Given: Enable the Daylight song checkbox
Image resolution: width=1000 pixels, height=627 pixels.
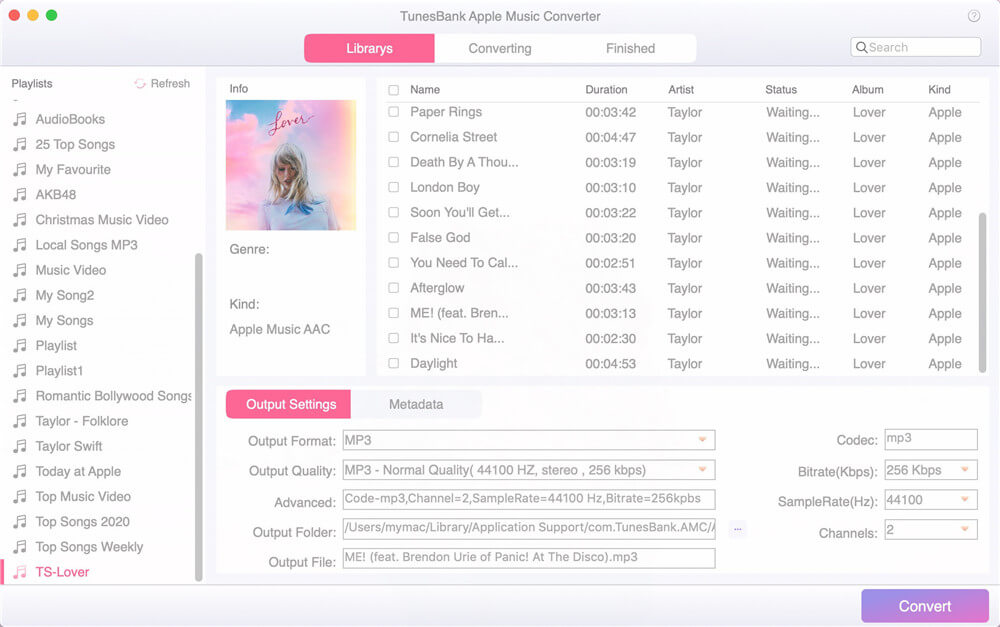Looking at the screenshot, I should 393,364.
